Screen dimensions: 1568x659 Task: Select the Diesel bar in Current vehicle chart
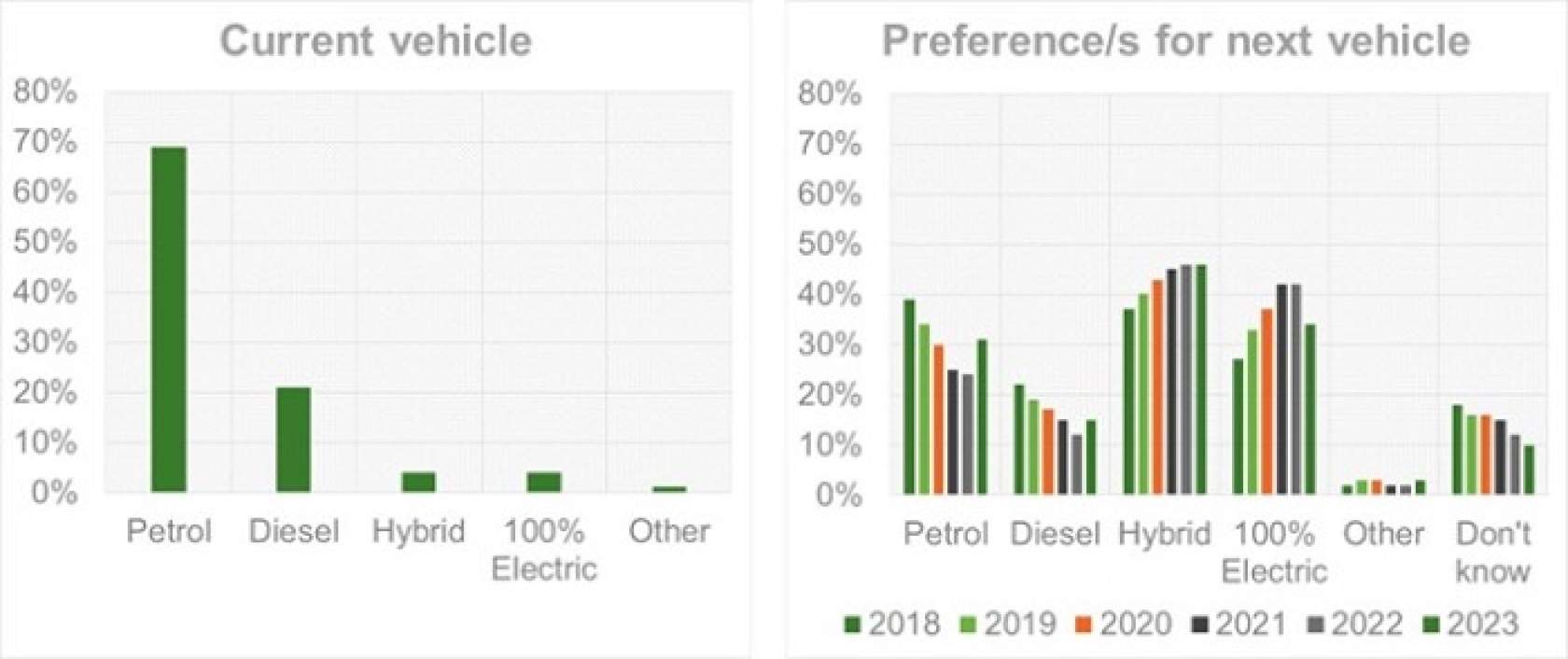(293, 440)
